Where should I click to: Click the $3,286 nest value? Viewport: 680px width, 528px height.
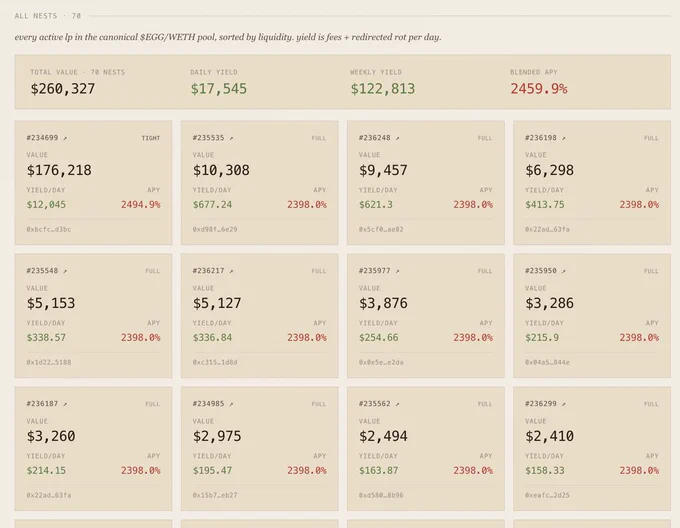[x=549, y=303]
